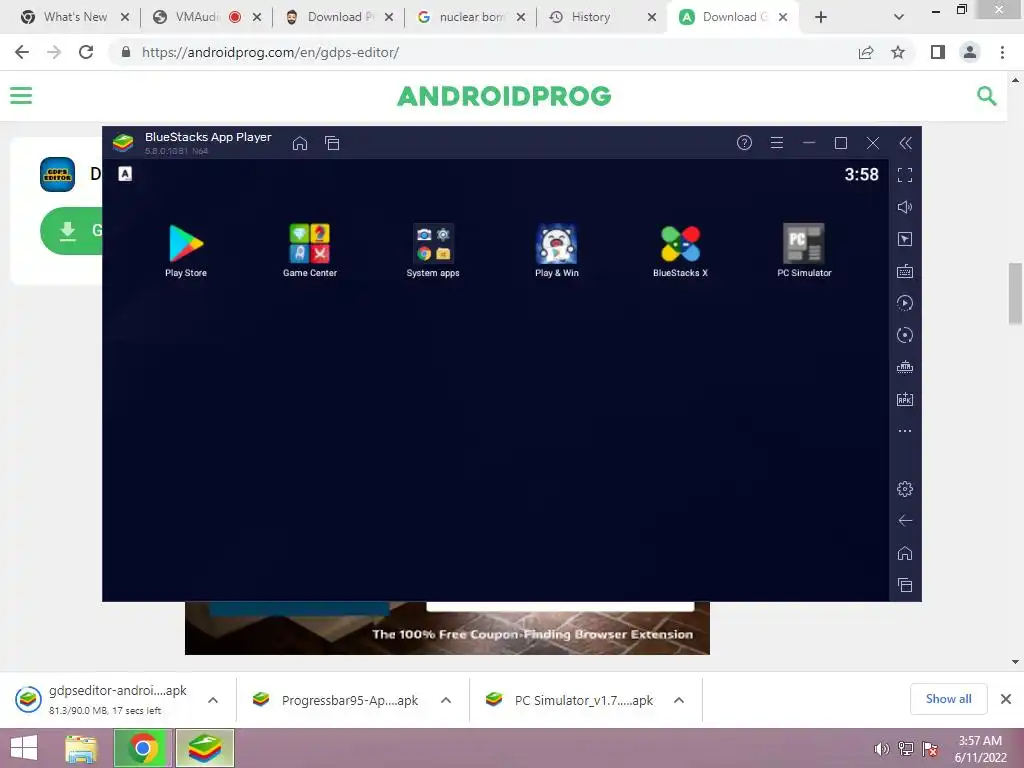This screenshot has height=768, width=1024.
Task: Show more BlueStacks sidebar tools (three dots)
Action: pyautogui.click(x=904, y=431)
